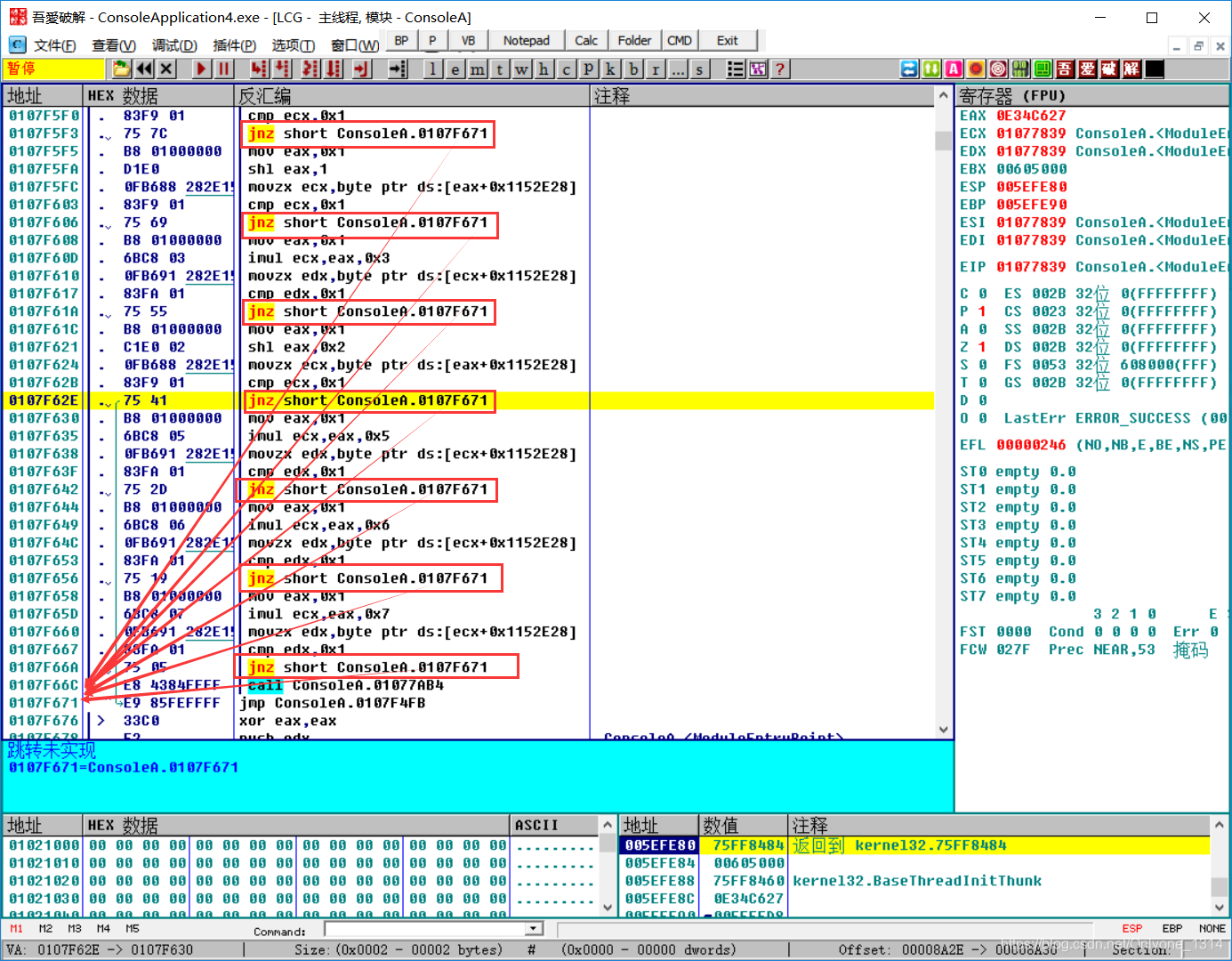Click the BP button
Screen dimensions: 1232x961
click(x=401, y=40)
